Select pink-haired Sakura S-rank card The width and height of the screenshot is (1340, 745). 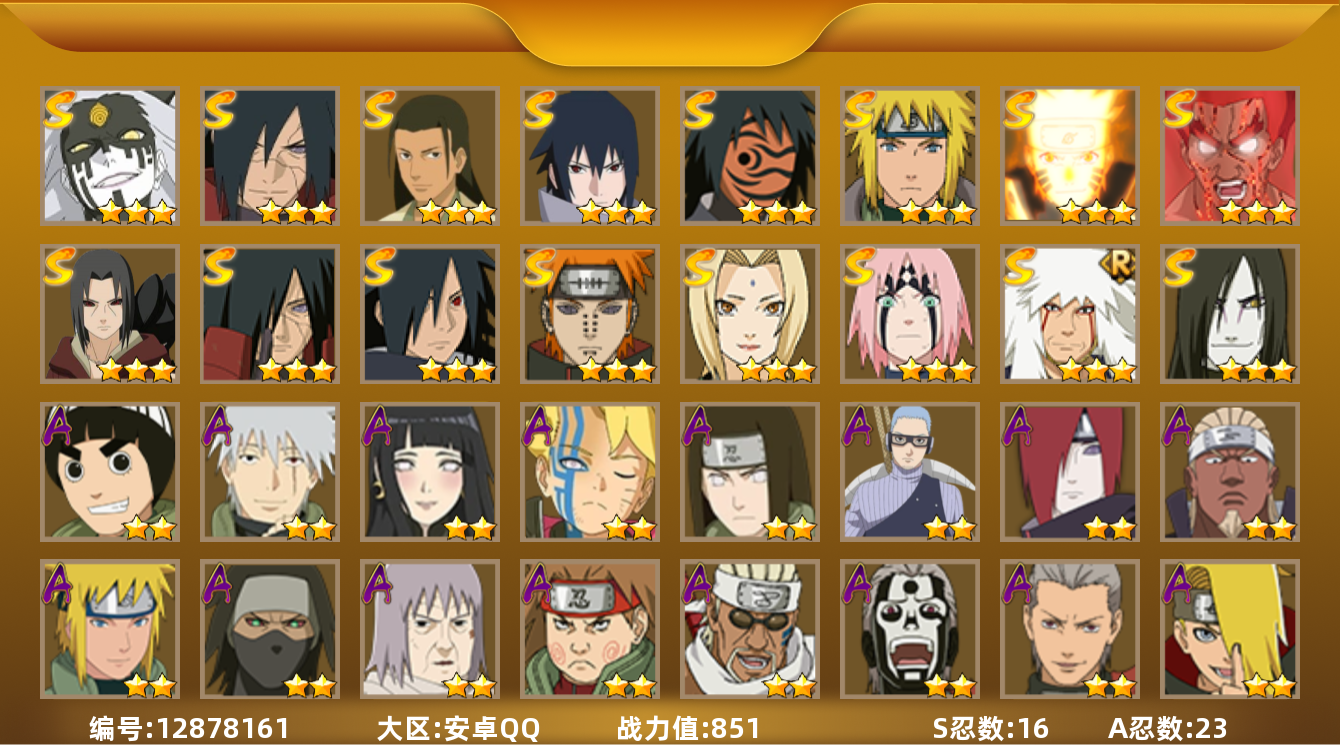point(910,314)
